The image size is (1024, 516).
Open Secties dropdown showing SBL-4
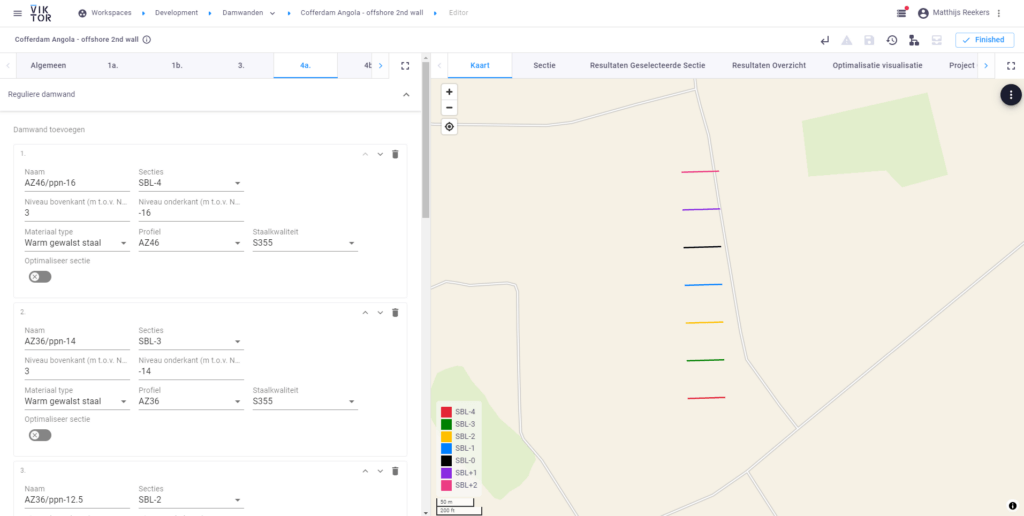pos(191,183)
